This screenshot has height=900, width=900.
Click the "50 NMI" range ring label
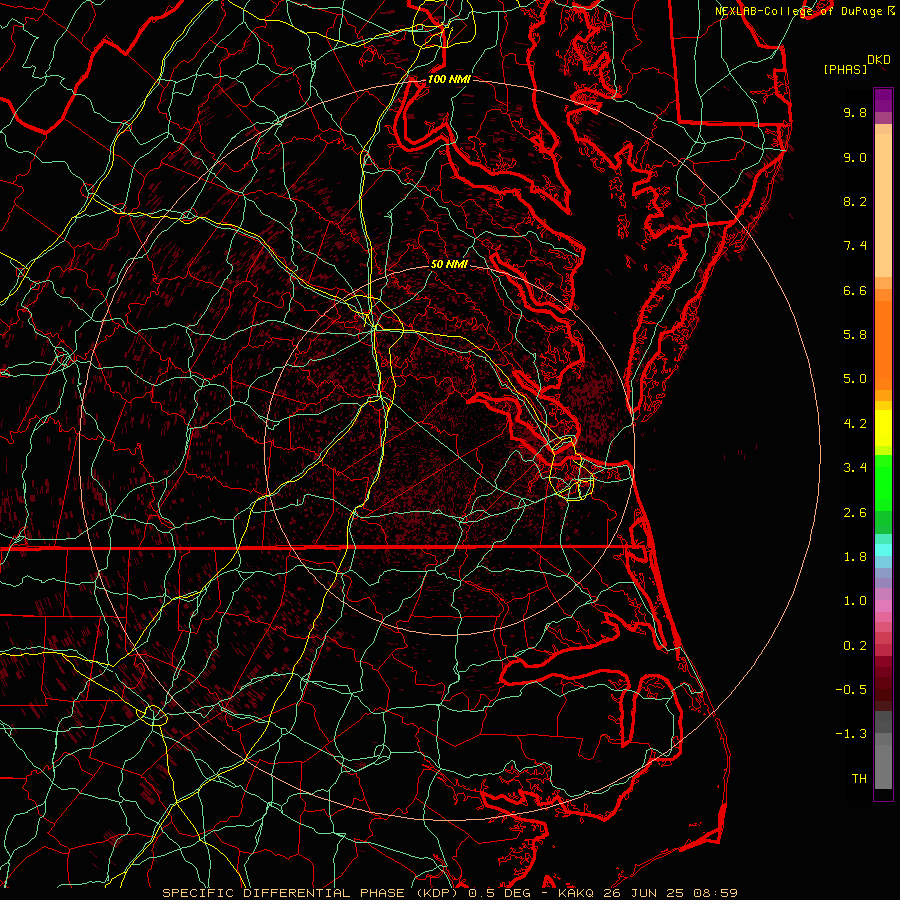coord(449,264)
